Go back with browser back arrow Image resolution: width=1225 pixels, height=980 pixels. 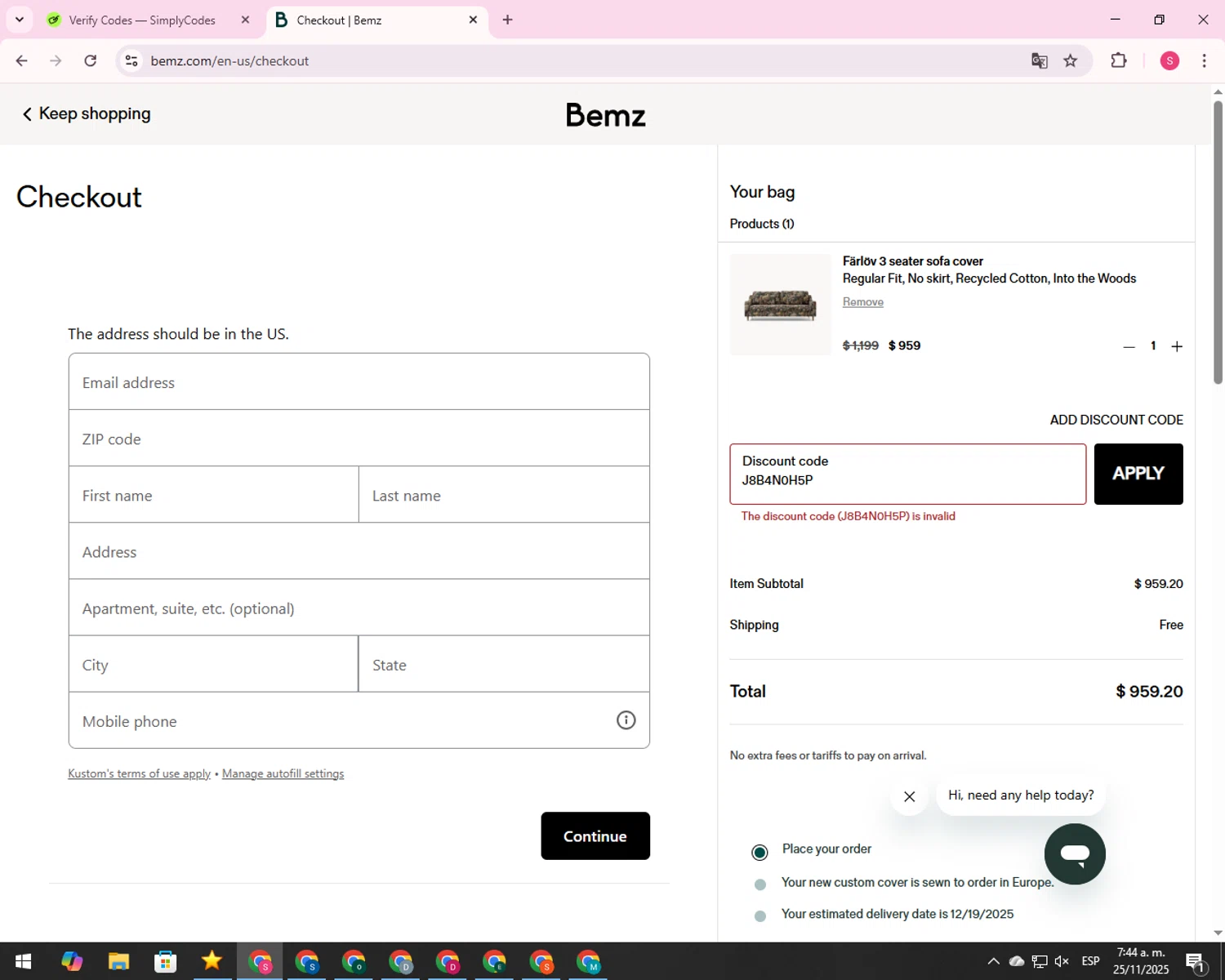pyautogui.click(x=22, y=60)
